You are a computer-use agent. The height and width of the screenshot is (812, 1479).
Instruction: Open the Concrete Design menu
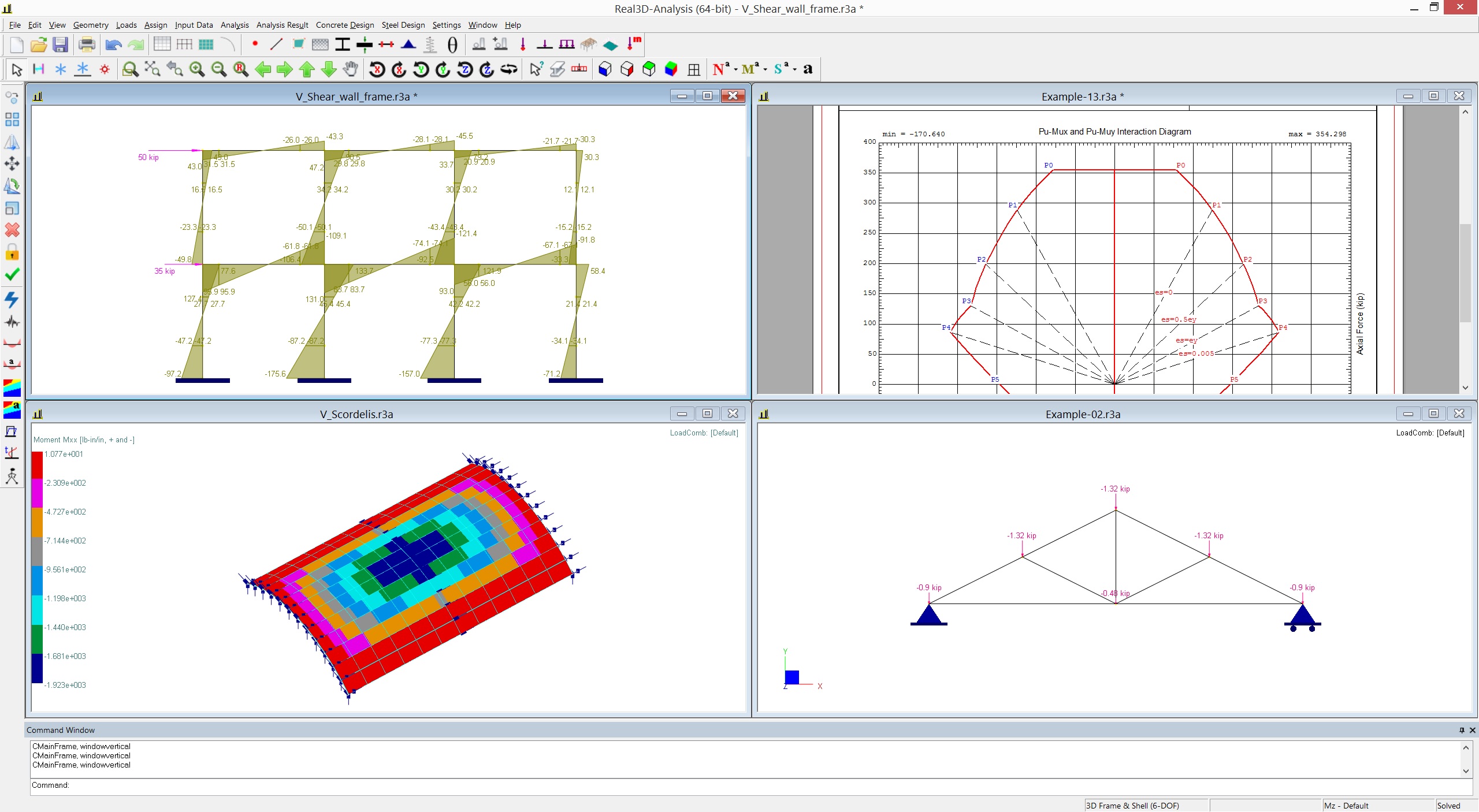344,25
